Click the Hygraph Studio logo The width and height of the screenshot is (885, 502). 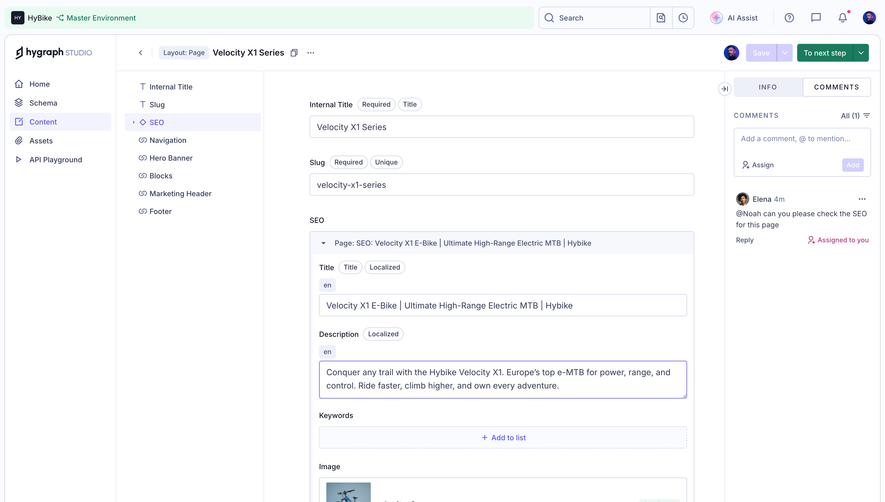point(54,53)
